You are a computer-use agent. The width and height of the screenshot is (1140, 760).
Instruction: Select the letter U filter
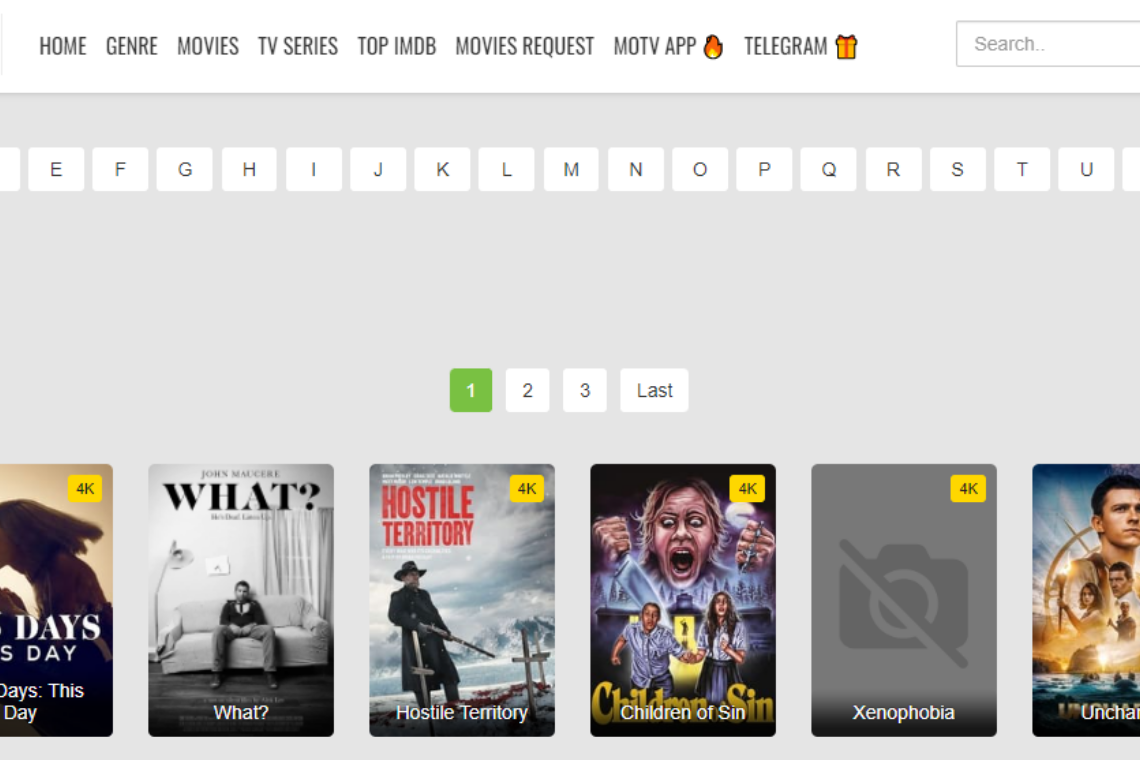[1086, 169]
